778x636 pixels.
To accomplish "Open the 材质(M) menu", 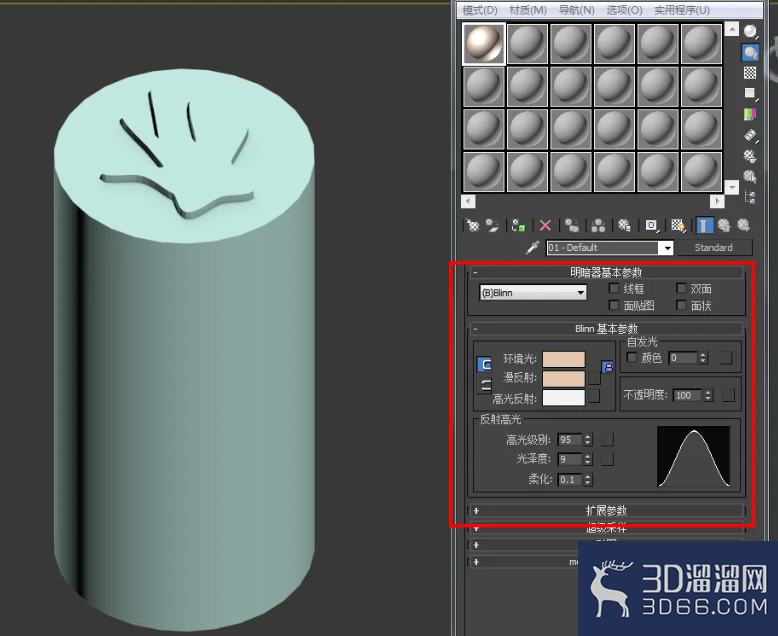I will 528,10.
